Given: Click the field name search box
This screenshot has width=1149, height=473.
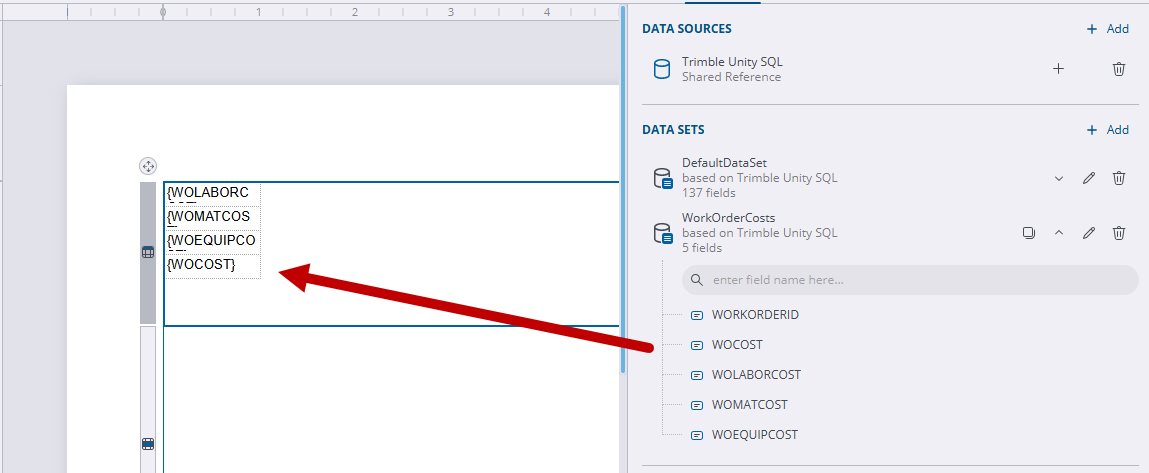Looking at the screenshot, I should coord(910,280).
